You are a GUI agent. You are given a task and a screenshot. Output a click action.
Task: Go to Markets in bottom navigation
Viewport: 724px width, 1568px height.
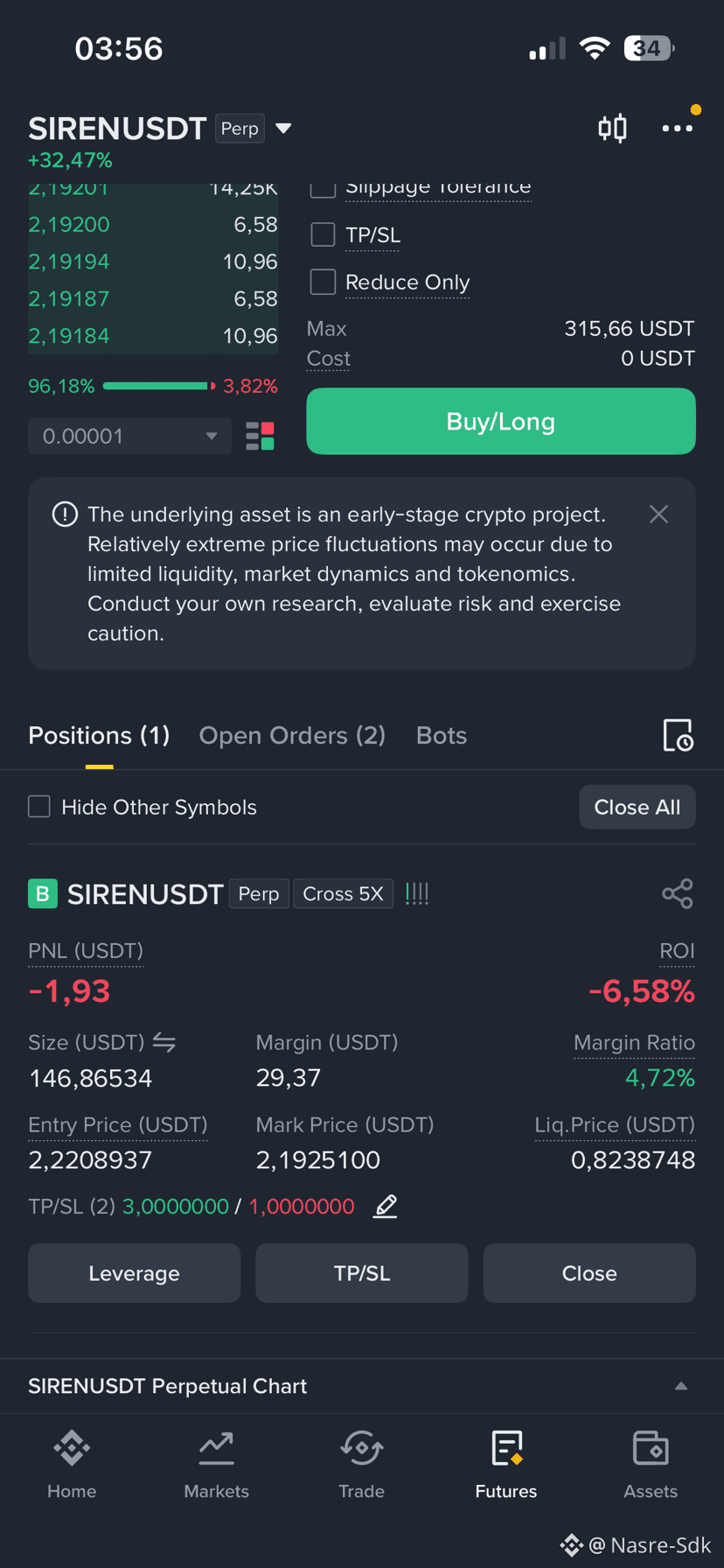pyautogui.click(x=216, y=1466)
